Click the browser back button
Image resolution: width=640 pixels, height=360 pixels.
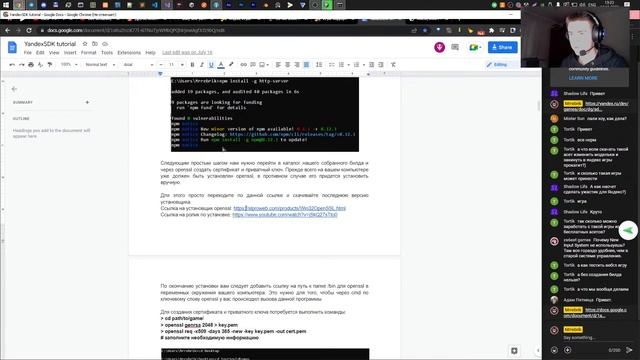[7, 30]
